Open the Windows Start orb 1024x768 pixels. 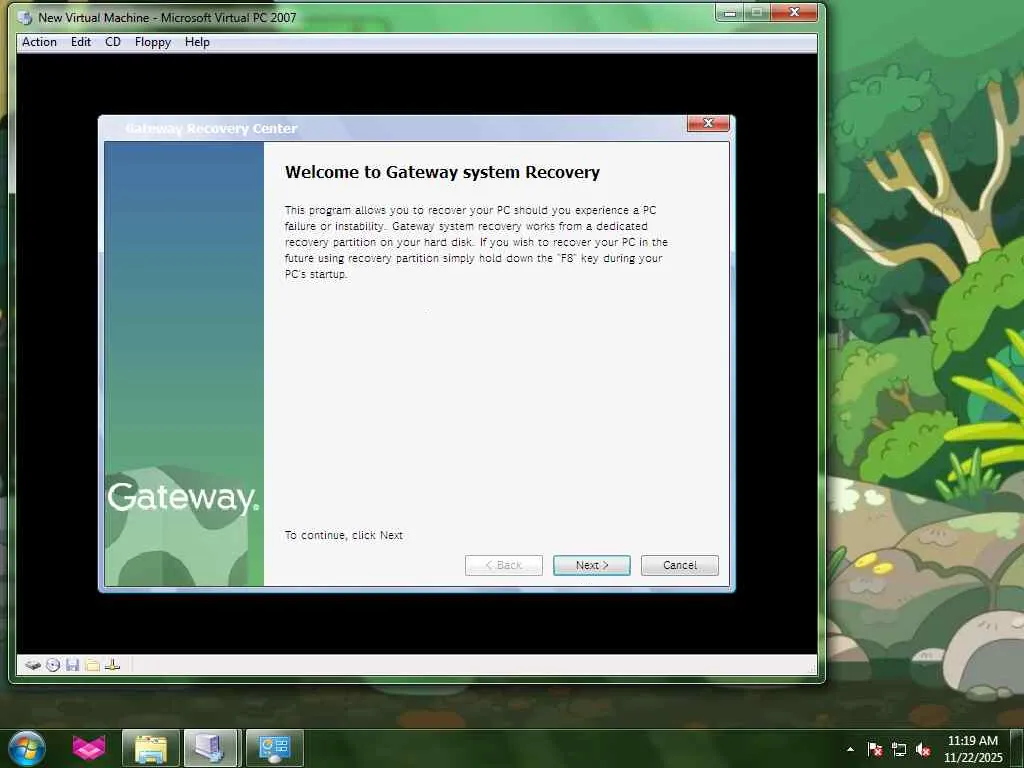point(27,748)
